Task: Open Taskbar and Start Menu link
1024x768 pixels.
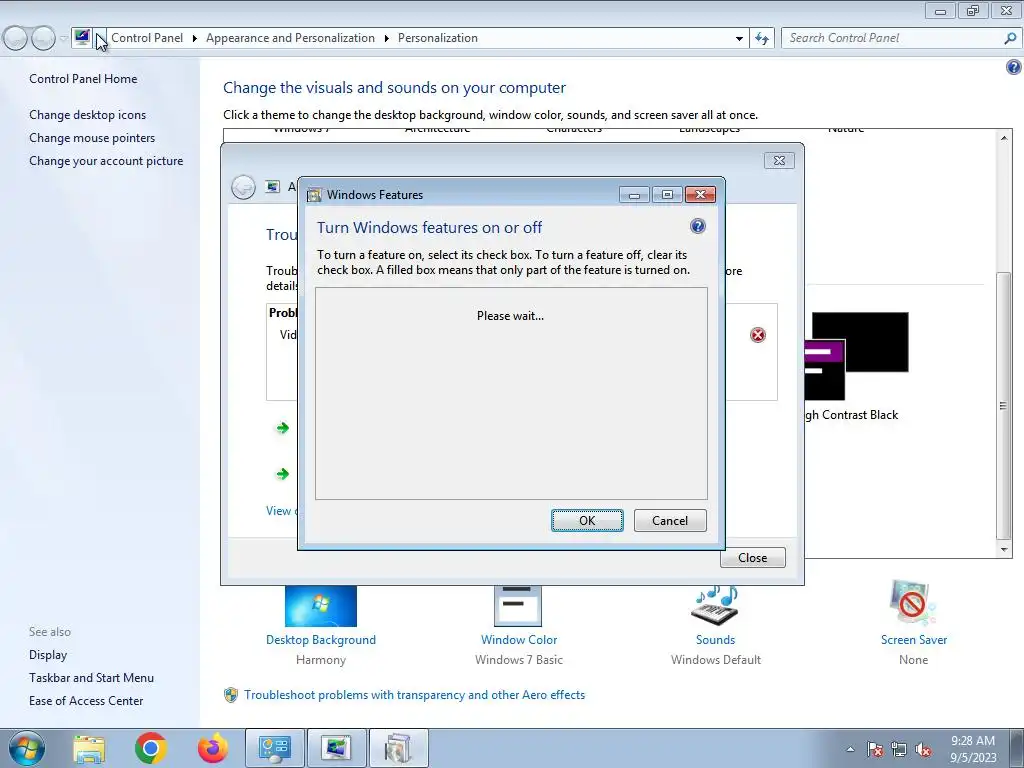Action: point(91,678)
